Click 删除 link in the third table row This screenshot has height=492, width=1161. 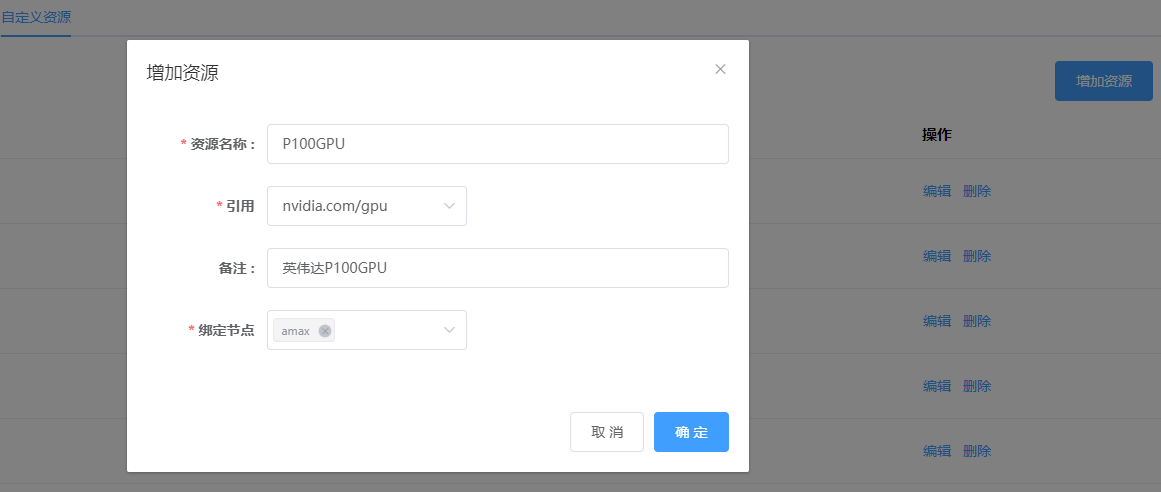tap(977, 322)
